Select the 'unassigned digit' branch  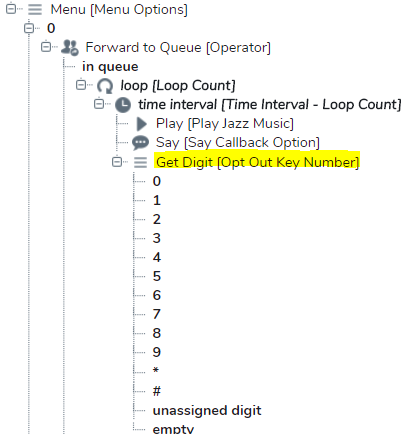(207, 411)
